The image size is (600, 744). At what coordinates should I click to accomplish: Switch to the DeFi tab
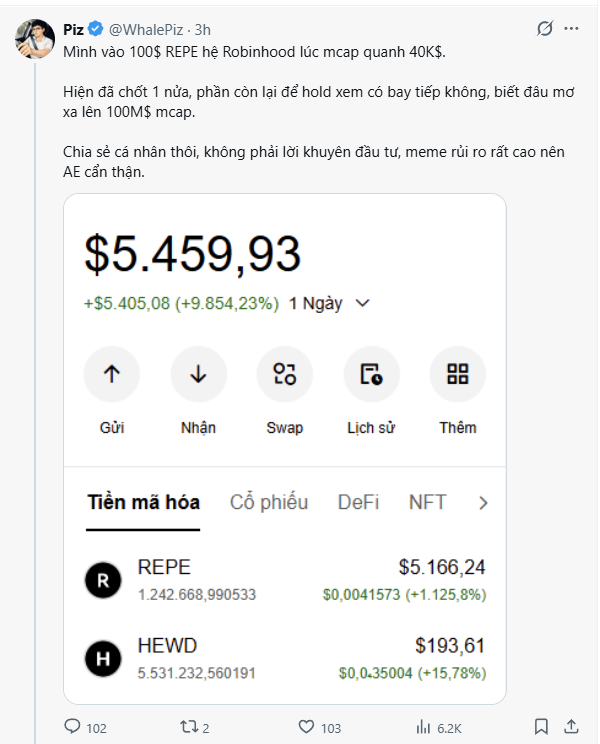pyautogui.click(x=358, y=502)
